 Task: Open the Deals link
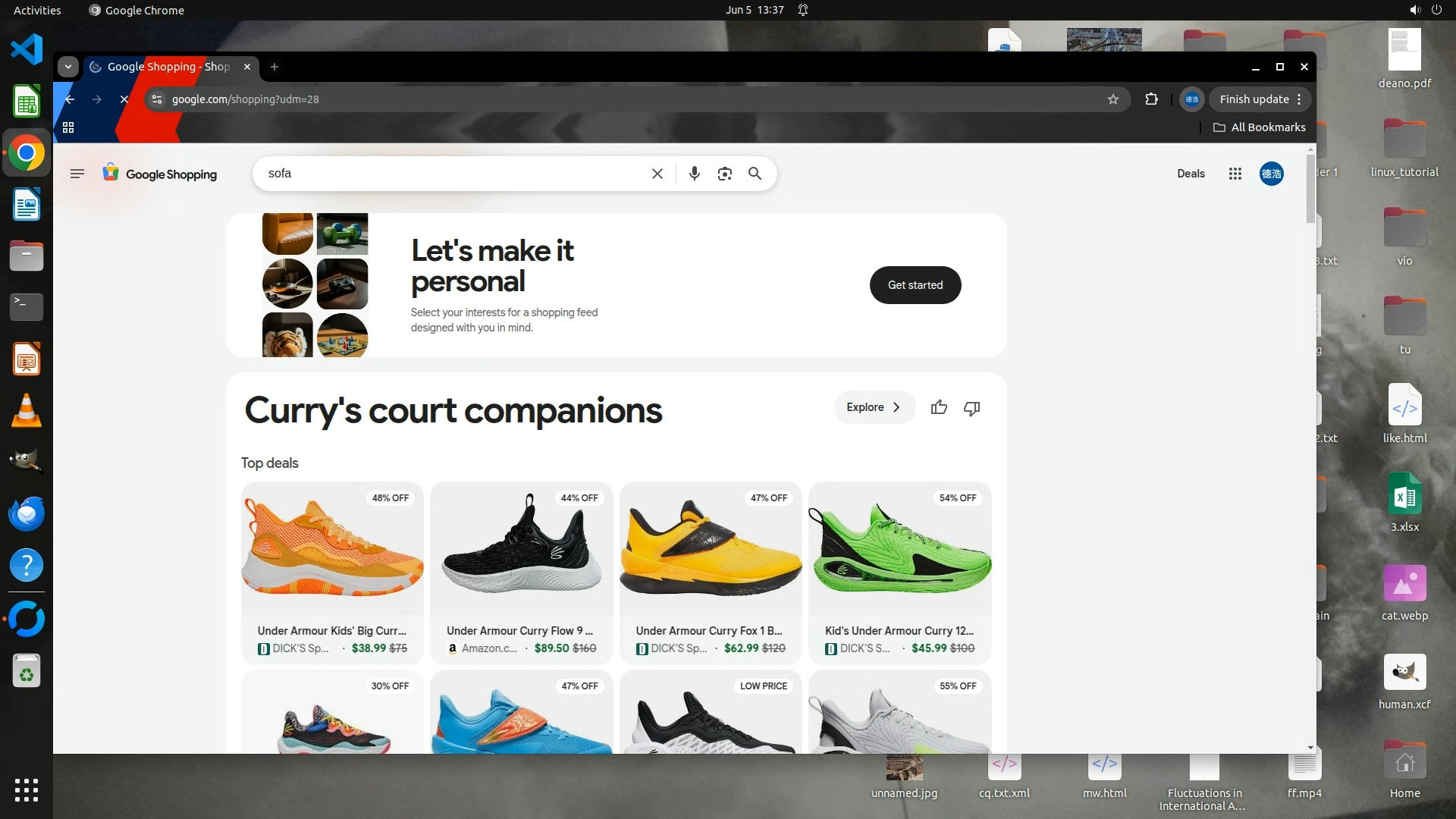tap(1190, 174)
